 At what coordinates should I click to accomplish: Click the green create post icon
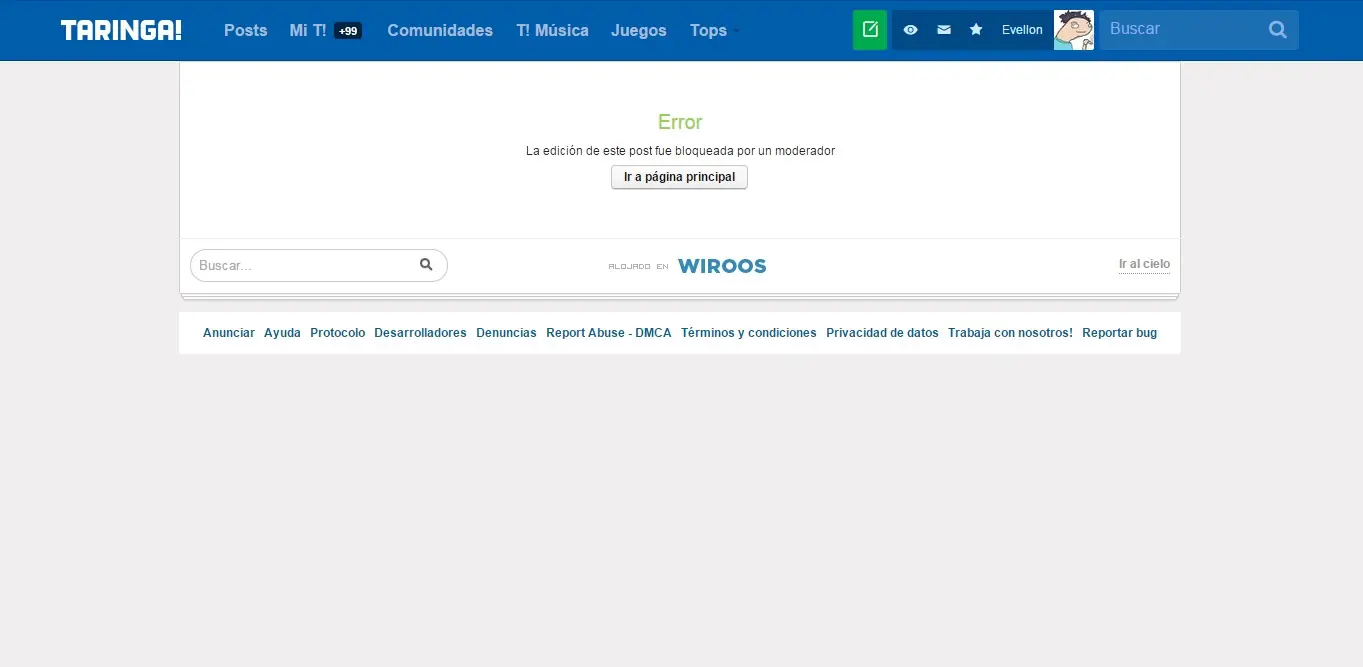click(869, 29)
